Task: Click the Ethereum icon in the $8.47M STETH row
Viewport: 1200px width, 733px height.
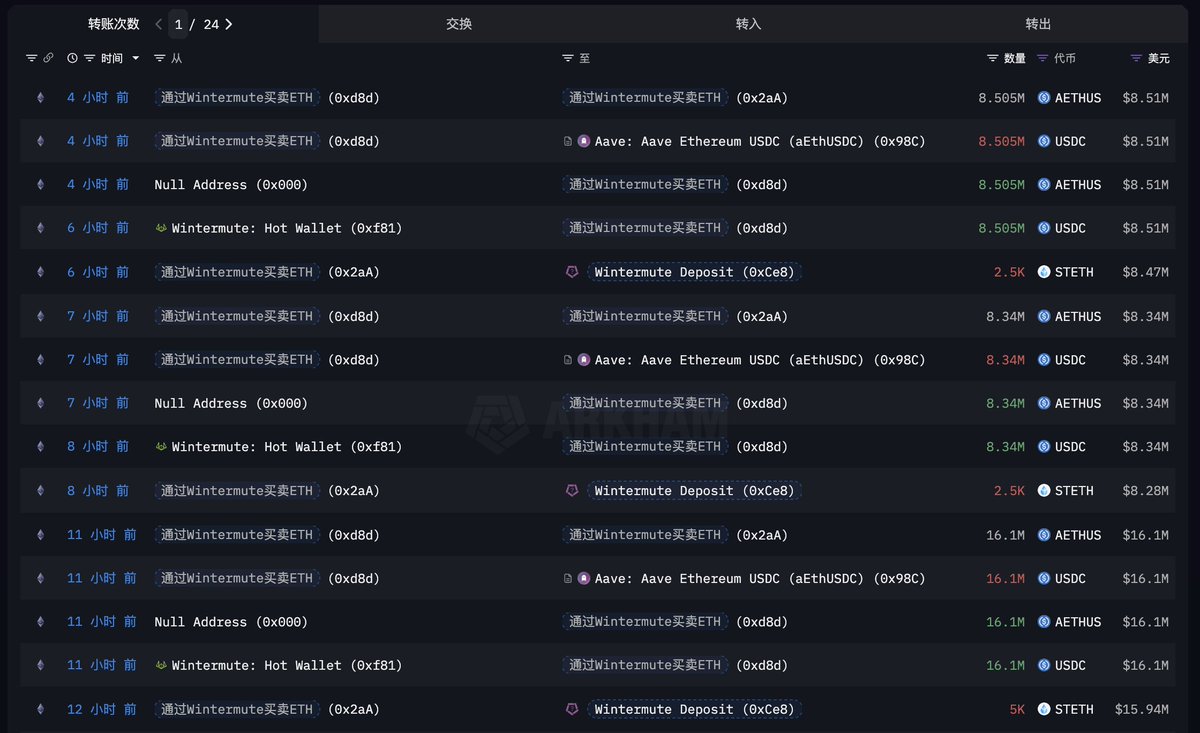Action: 41,272
